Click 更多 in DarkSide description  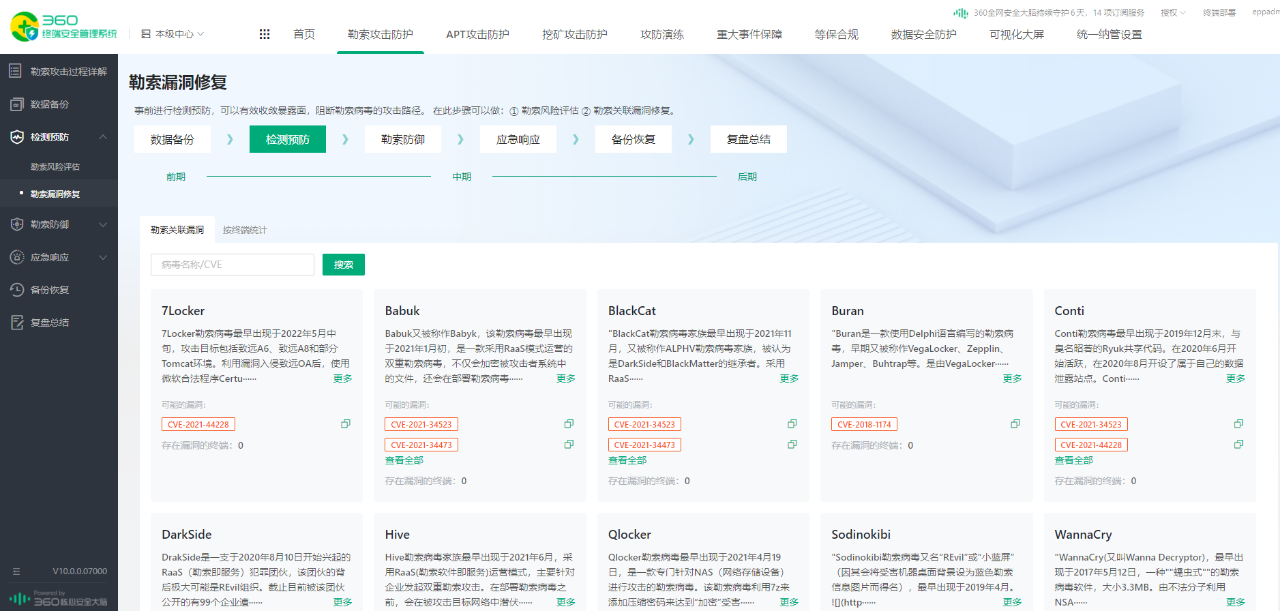pyautogui.click(x=343, y=603)
